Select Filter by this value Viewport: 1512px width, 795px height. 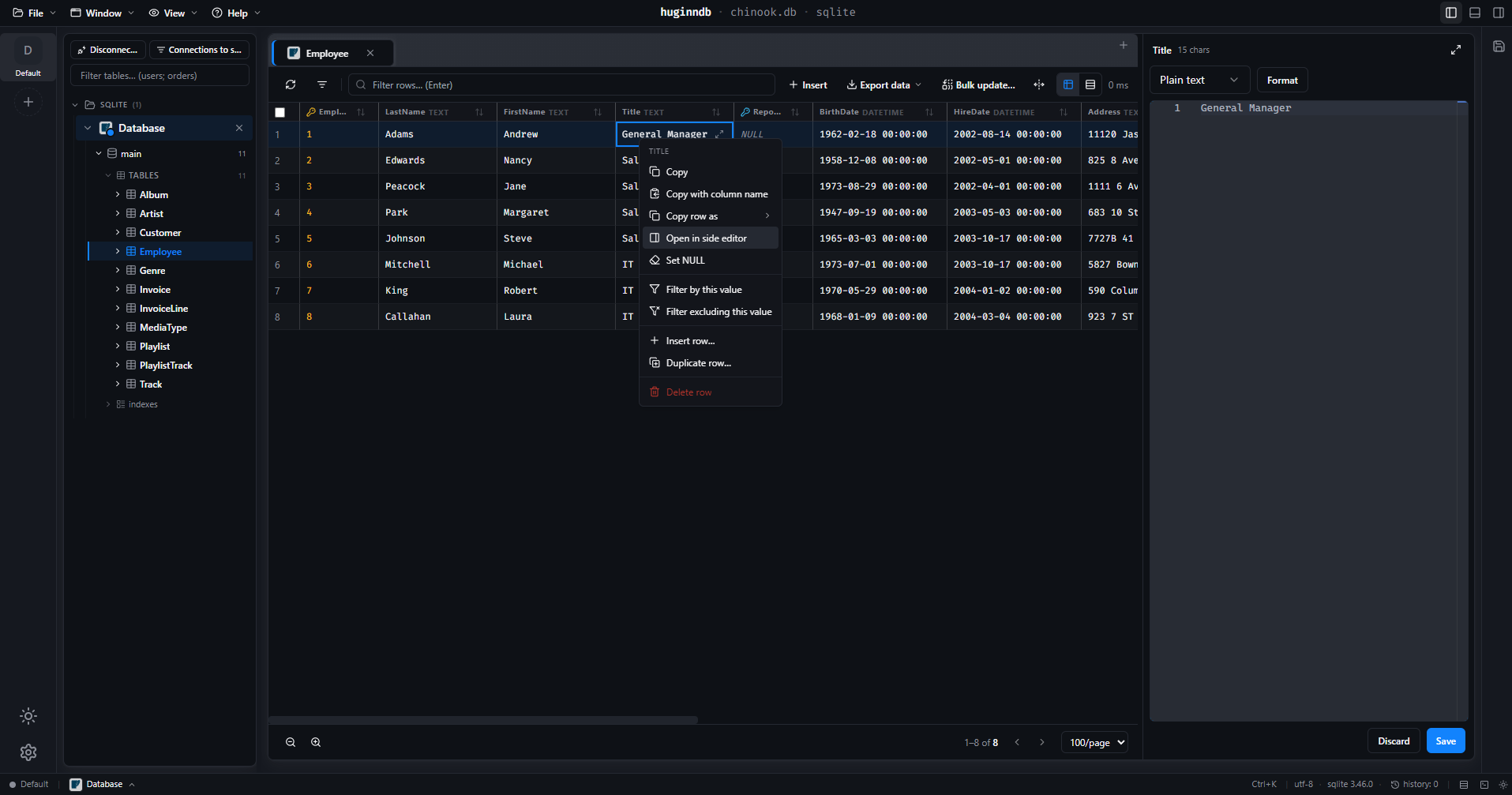pos(710,289)
